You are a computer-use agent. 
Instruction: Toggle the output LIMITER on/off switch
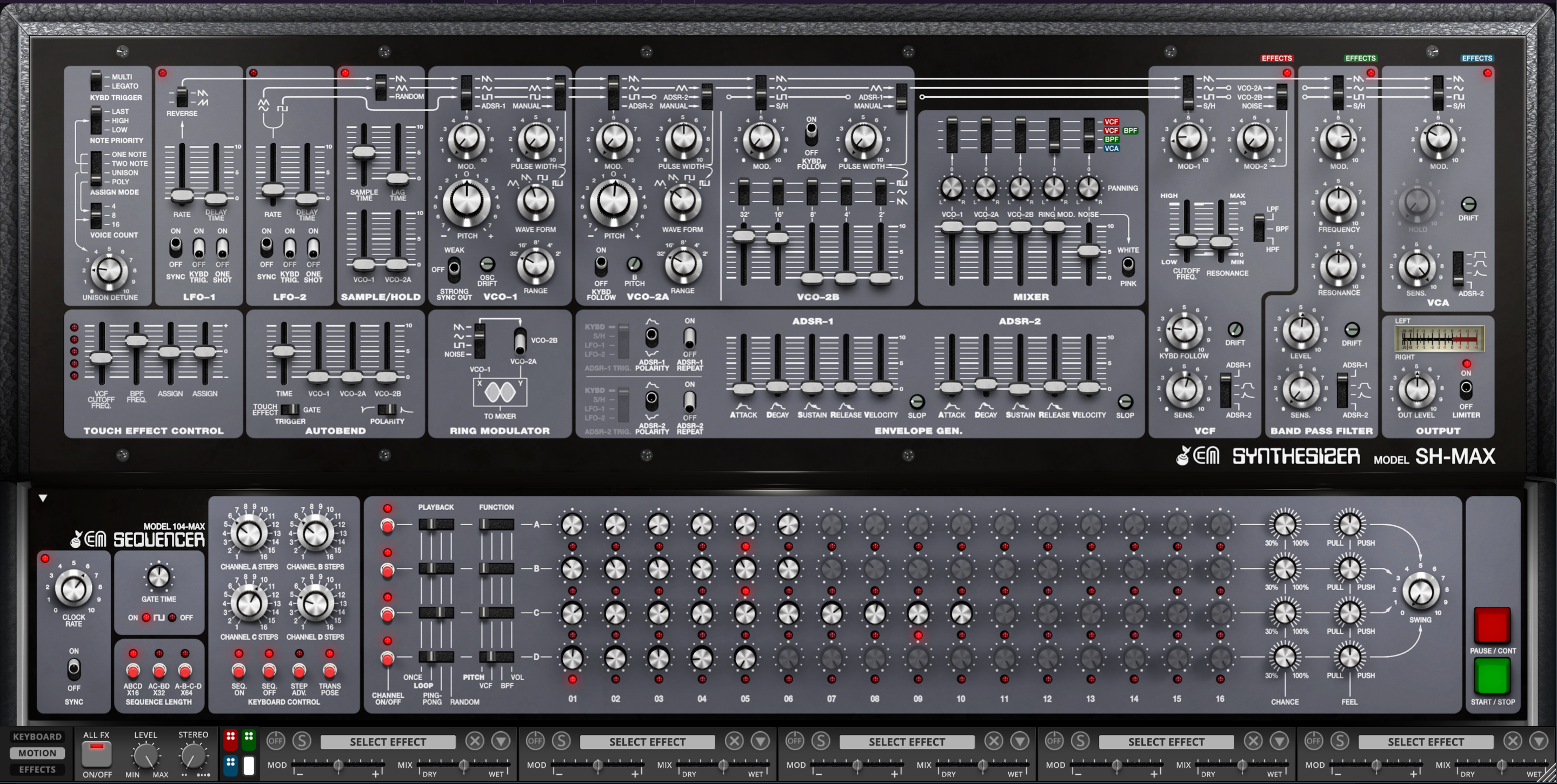[x=1466, y=388]
